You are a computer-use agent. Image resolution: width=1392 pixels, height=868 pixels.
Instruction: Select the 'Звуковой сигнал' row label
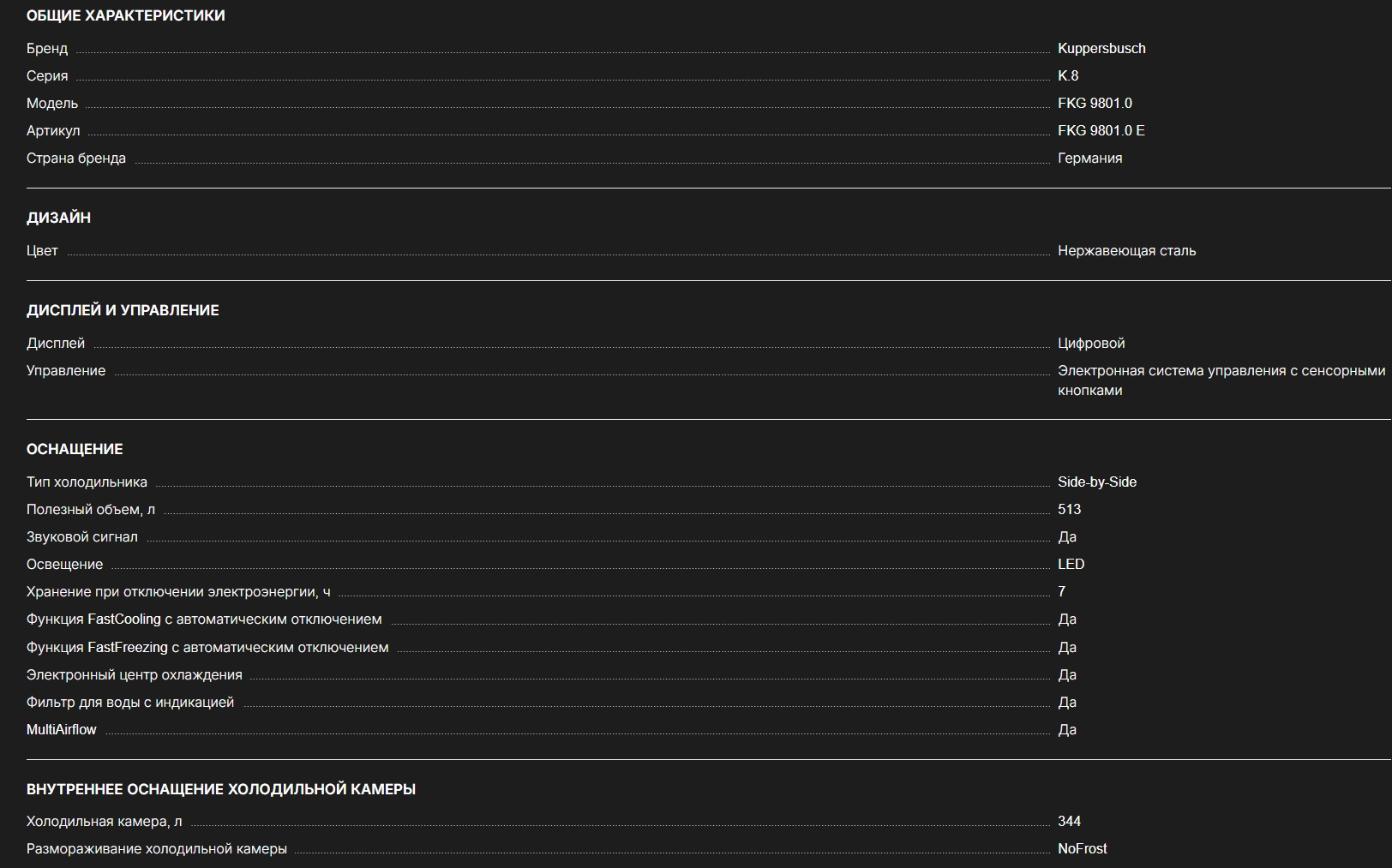pyautogui.click(x=82, y=537)
